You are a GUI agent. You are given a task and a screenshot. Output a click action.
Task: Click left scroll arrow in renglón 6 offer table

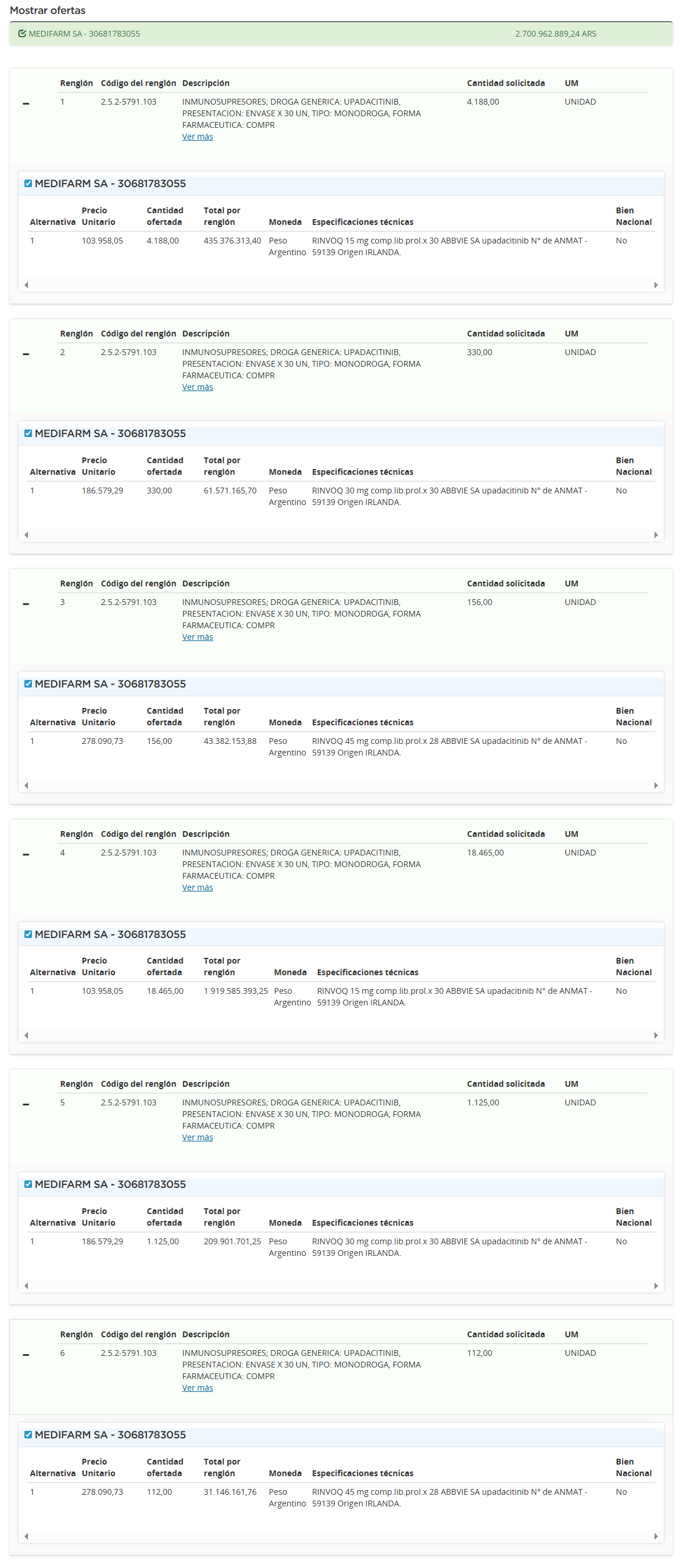click(26, 1535)
